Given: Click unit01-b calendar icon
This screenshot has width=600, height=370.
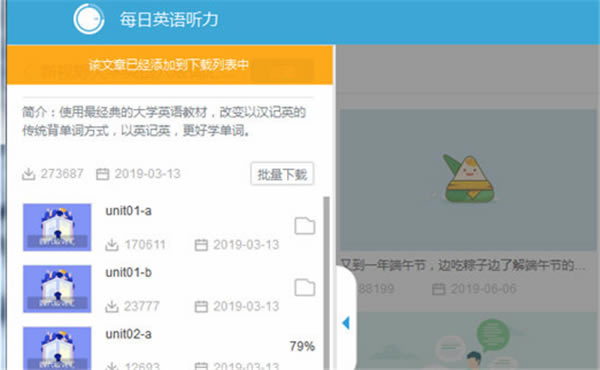Looking at the screenshot, I should point(201,306).
